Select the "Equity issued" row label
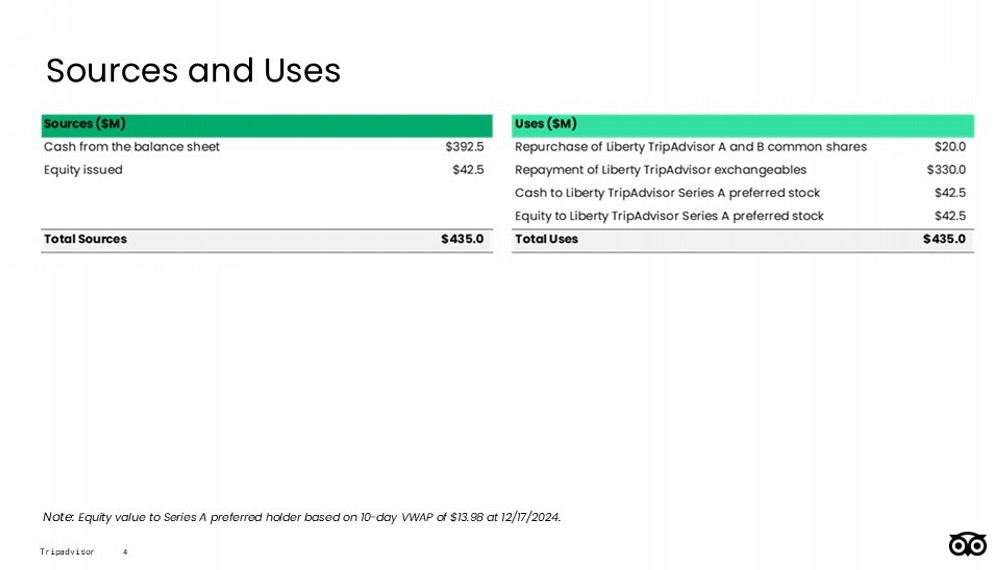 pyautogui.click(x=83, y=170)
